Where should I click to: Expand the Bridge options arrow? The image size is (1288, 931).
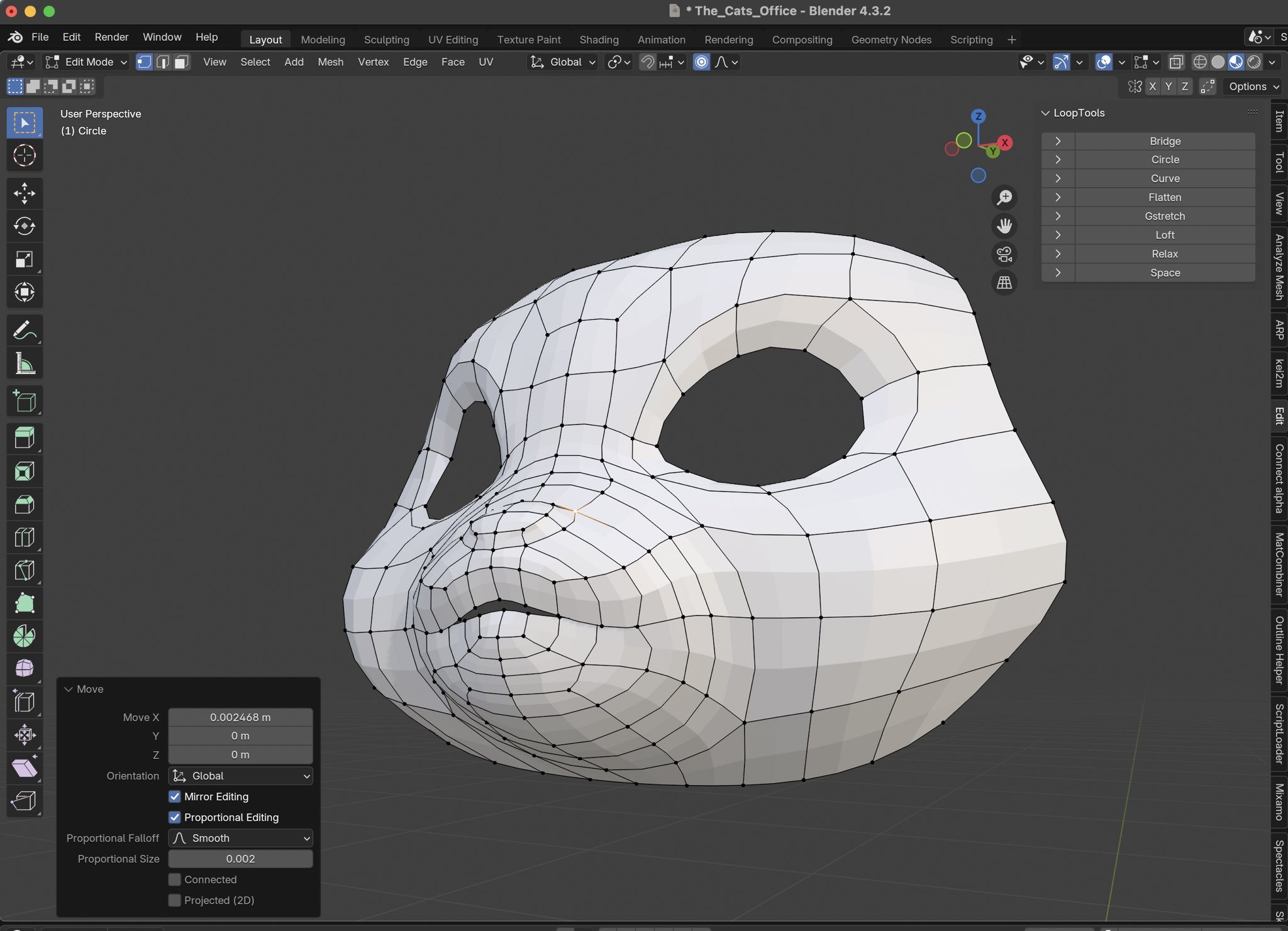[x=1058, y=141]
